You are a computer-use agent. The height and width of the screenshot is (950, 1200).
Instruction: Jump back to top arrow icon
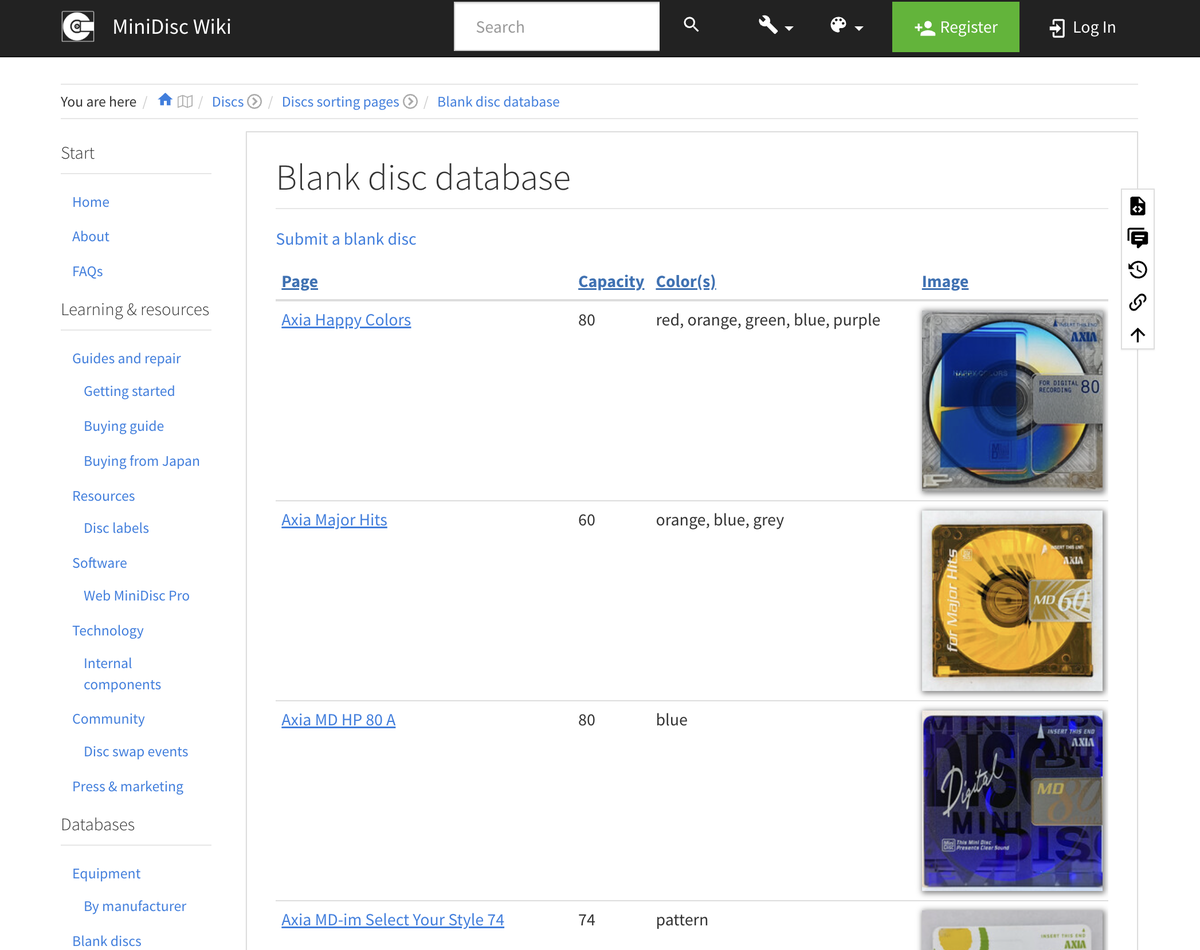pyautogui.click(x=1137, y=335)
